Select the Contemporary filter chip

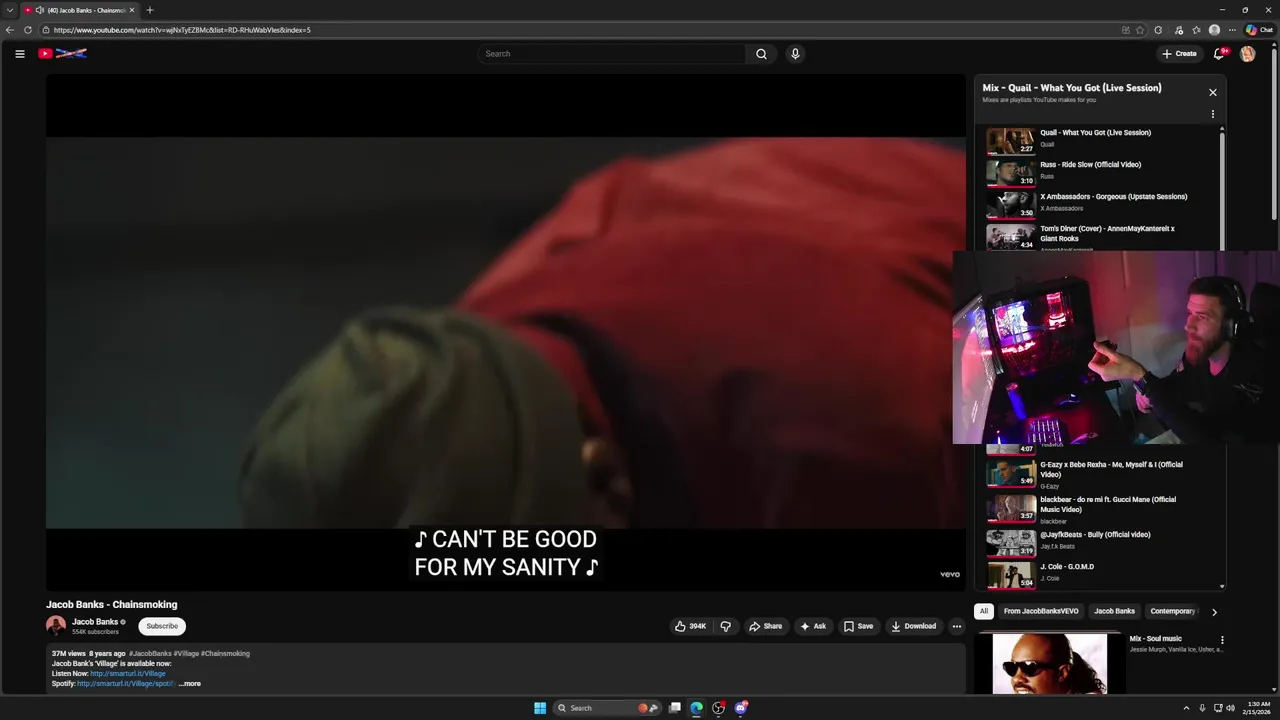tap(1173, 611)
